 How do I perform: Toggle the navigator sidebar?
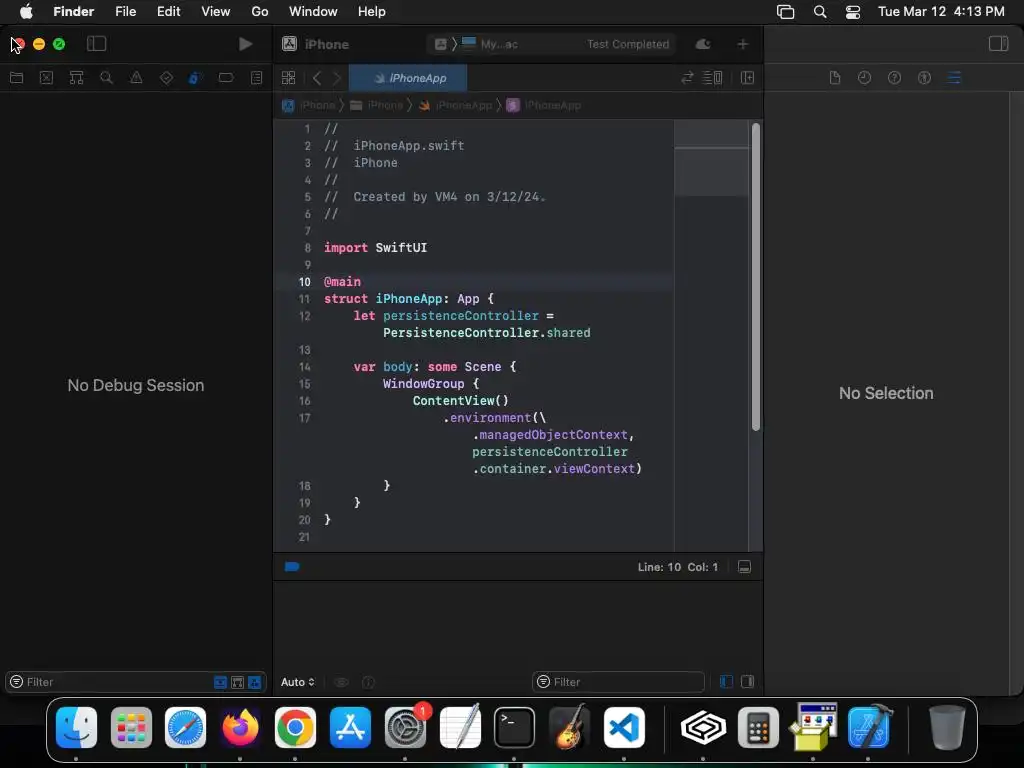point(97,44)
